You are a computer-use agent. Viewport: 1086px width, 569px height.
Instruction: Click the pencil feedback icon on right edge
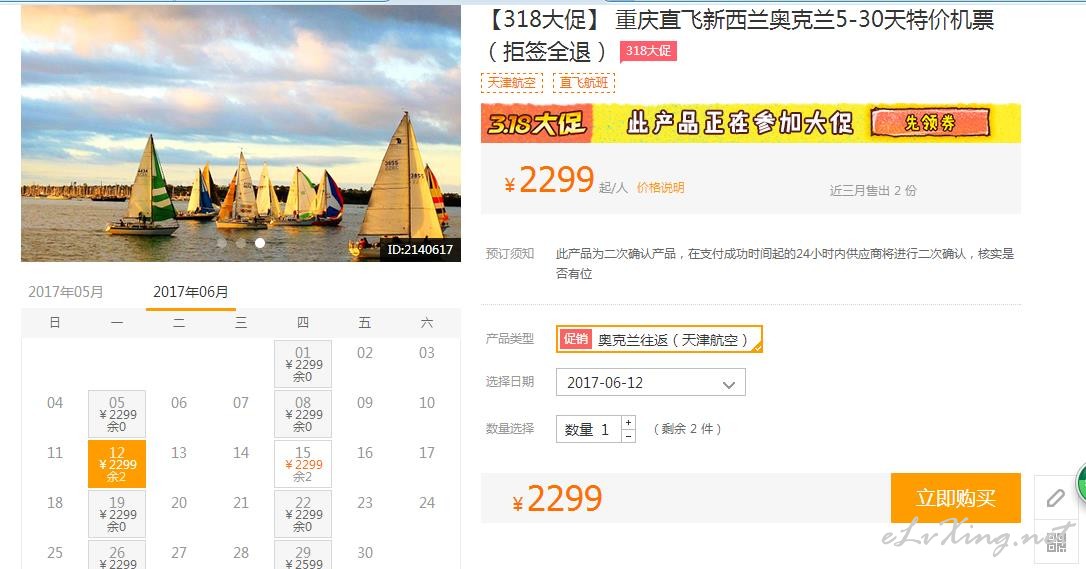tap(1055, 497)
